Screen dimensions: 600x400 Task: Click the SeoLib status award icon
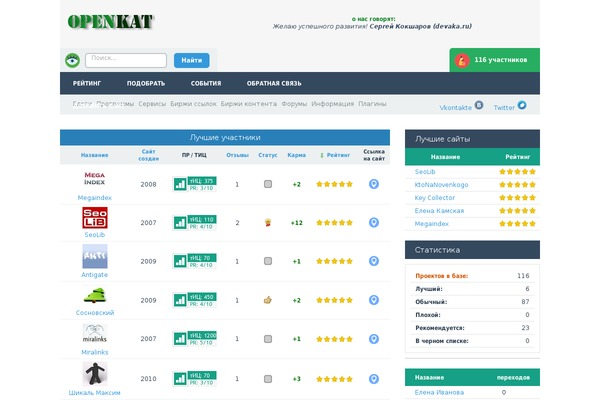268,222
